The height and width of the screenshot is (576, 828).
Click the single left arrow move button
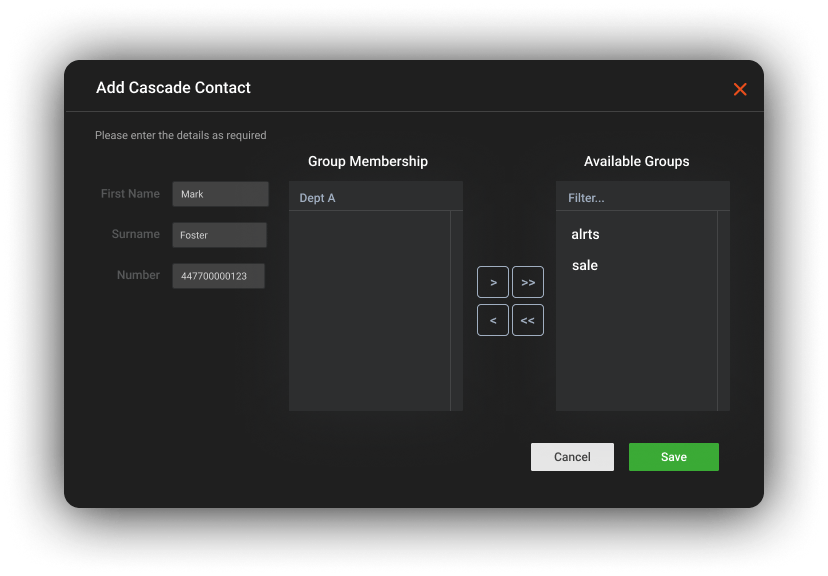pos(493,321)
